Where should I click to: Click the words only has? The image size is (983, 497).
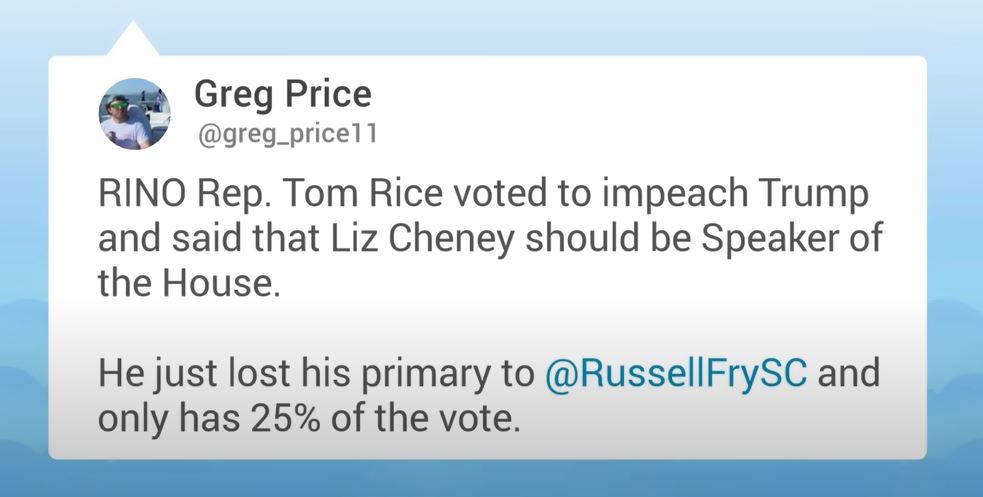pos(169,418)
